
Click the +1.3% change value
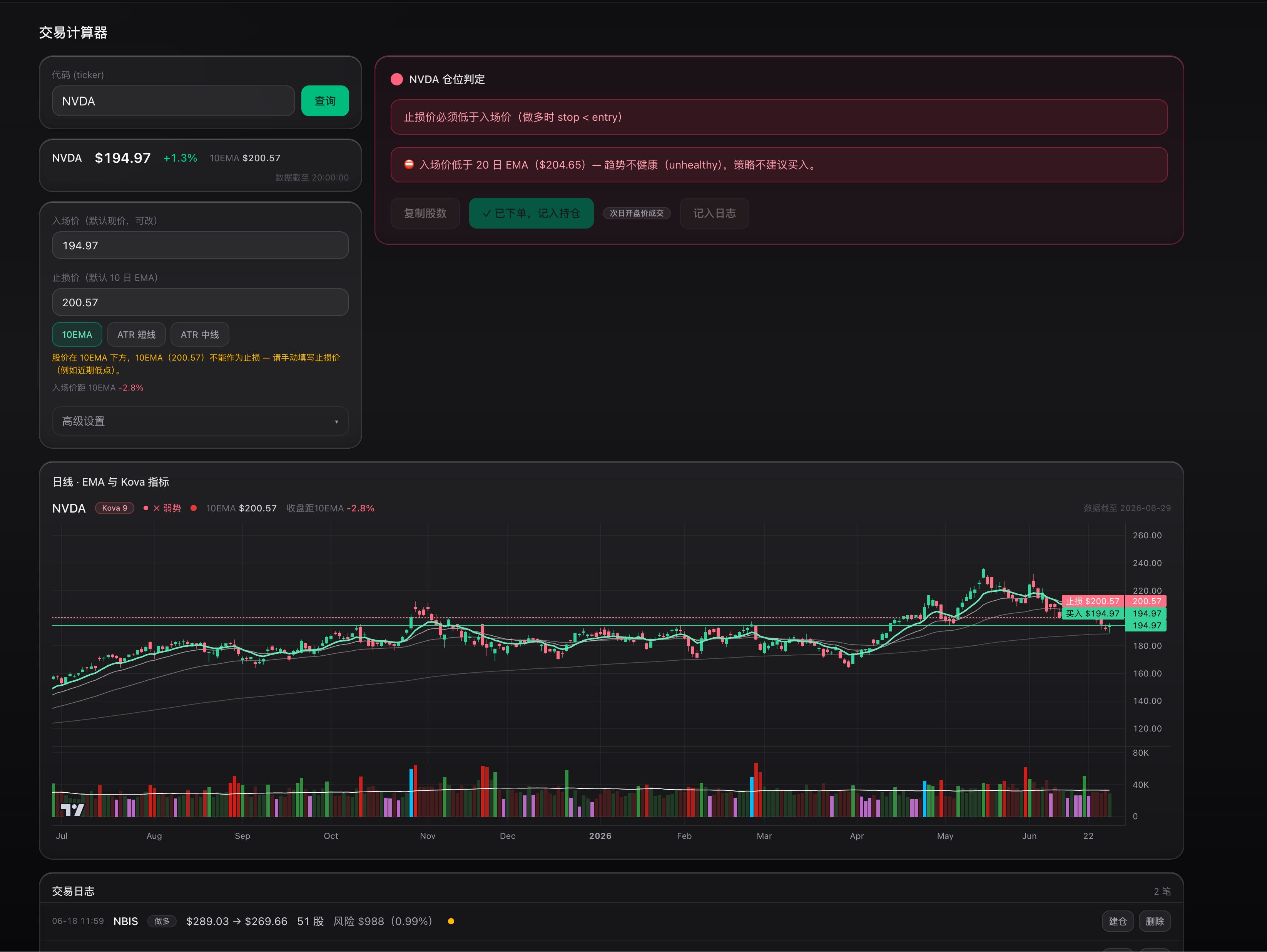pyautogui.click(x=181, y=158)
